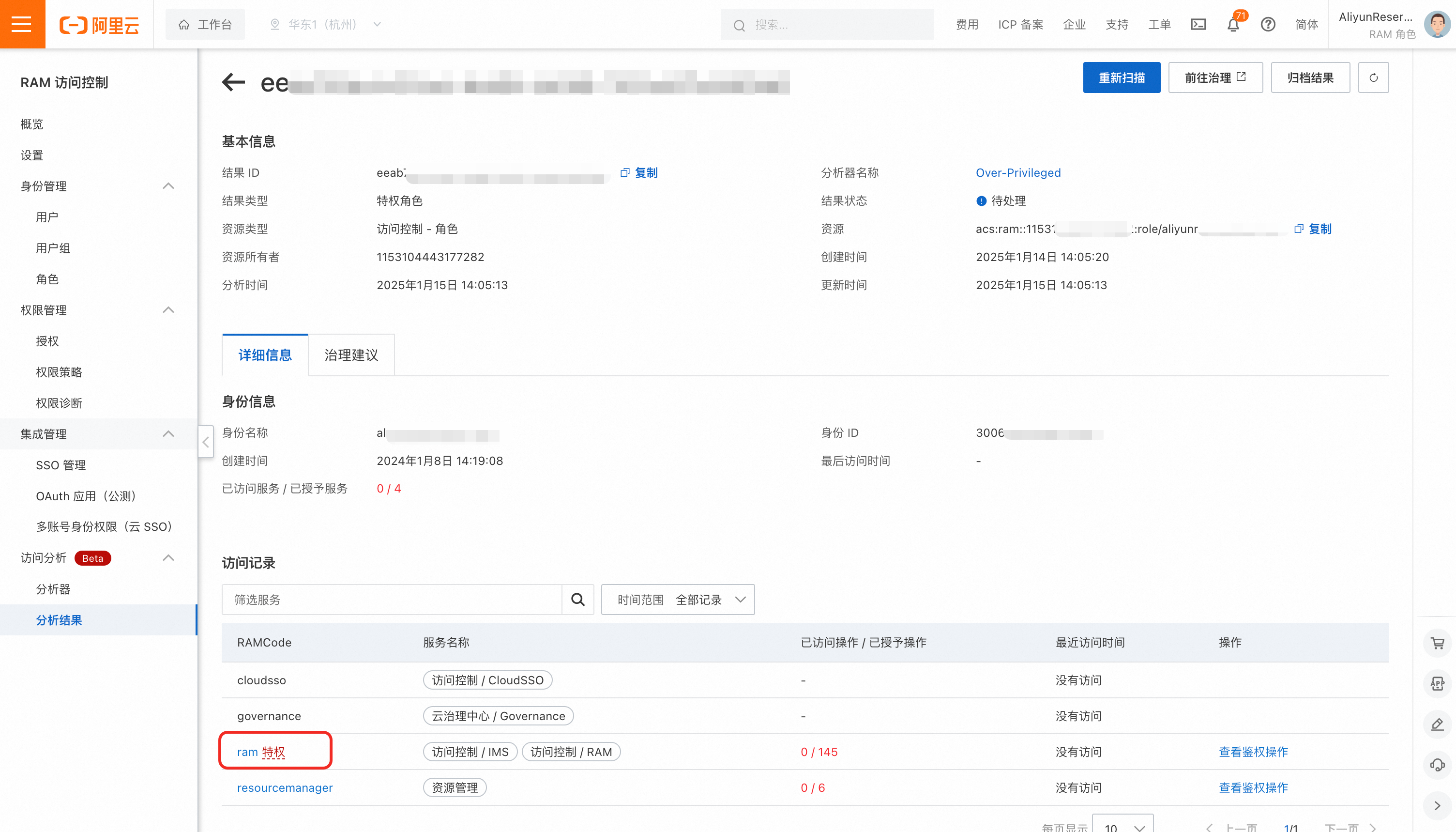Image resolution: width=1456 pixels, height=832 pixels.
Task: Open the shopping cart floating icon
Action: [1437, 644]
